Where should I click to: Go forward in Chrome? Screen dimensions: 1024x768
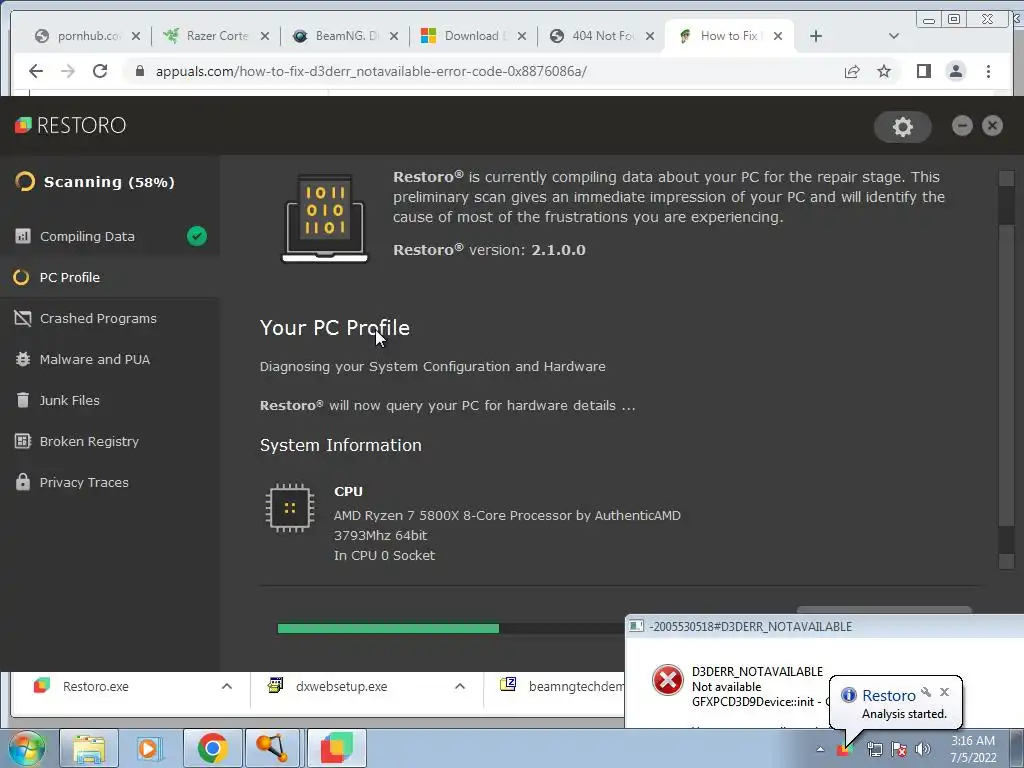pos(68,71)
